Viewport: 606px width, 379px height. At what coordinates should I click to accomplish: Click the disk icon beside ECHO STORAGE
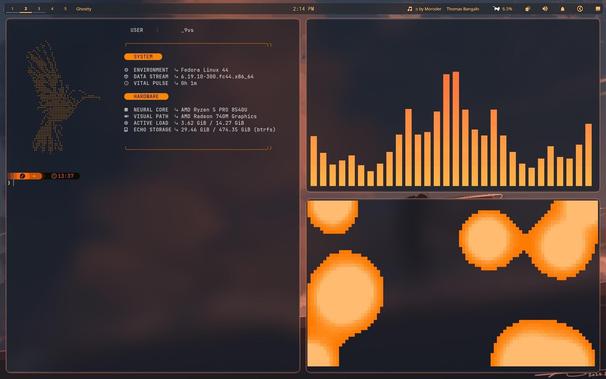click(126, 129)
